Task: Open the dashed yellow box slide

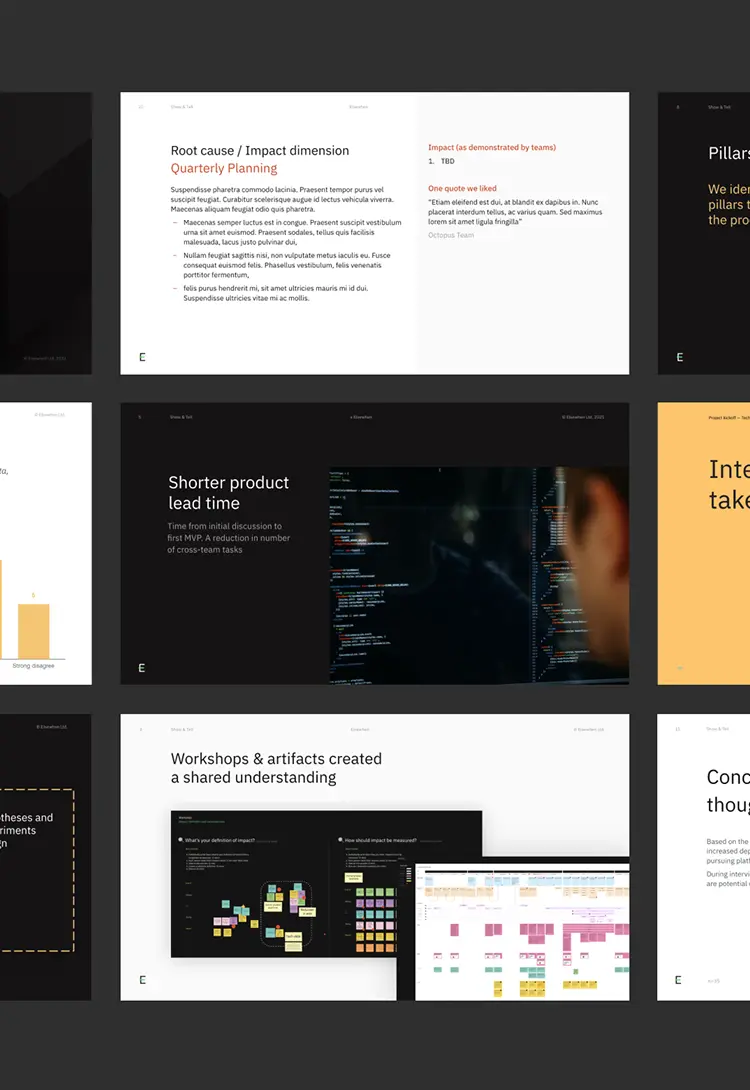Action: point(46,857)
